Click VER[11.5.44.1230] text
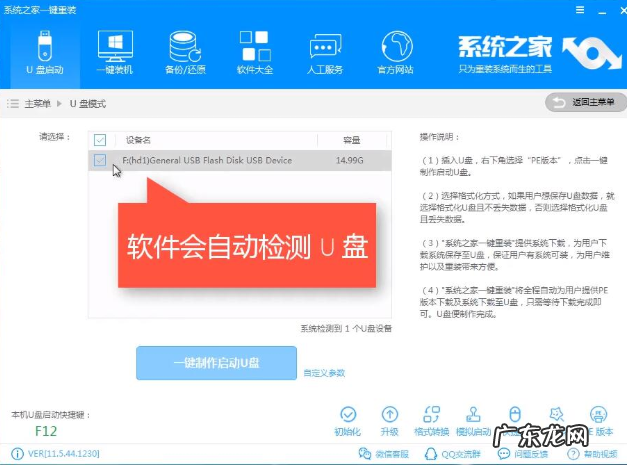 [x=64, y=454]
